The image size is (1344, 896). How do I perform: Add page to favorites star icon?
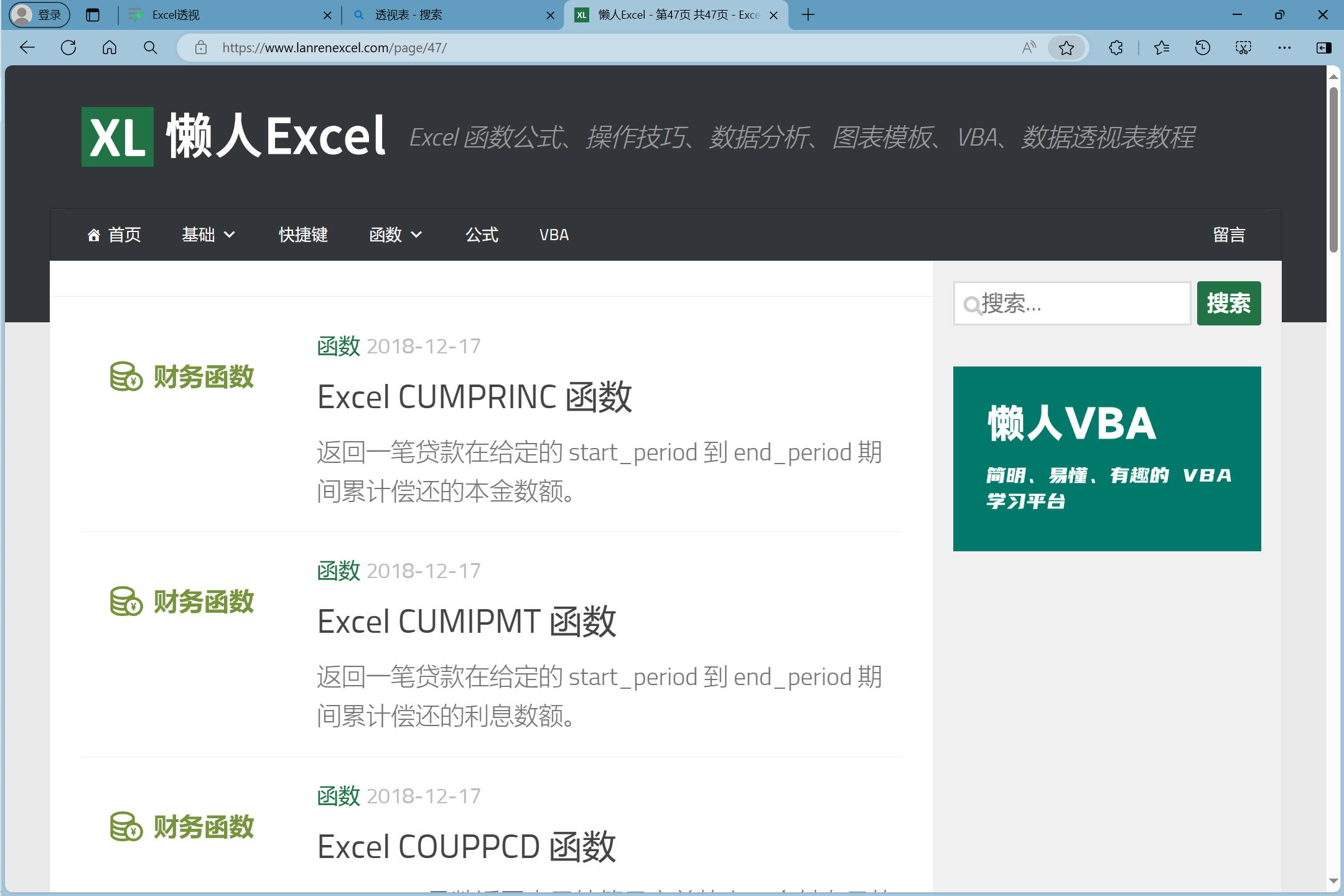(1066, 48)
